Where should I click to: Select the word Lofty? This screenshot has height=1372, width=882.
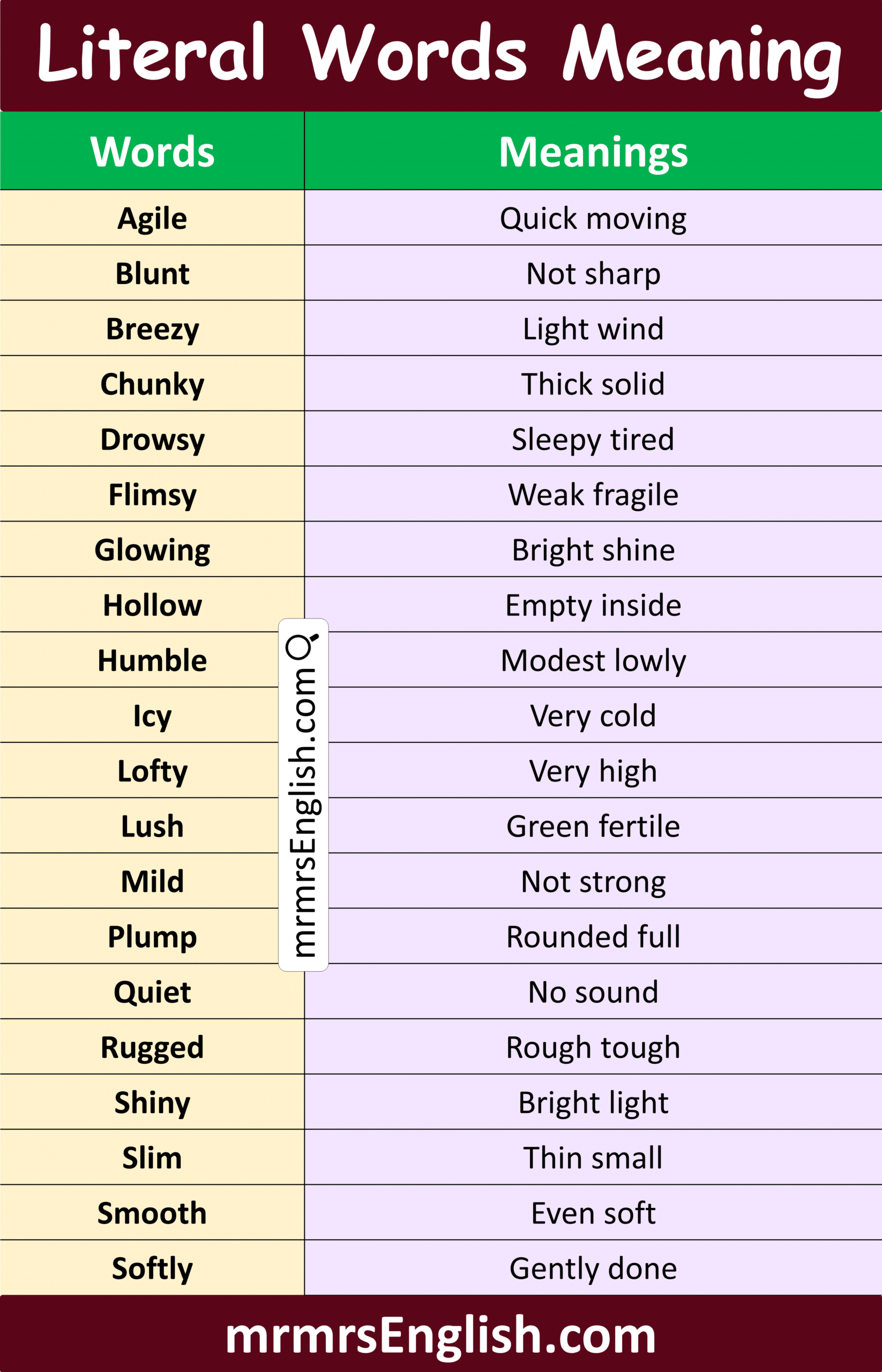click(x=152, y=771)
